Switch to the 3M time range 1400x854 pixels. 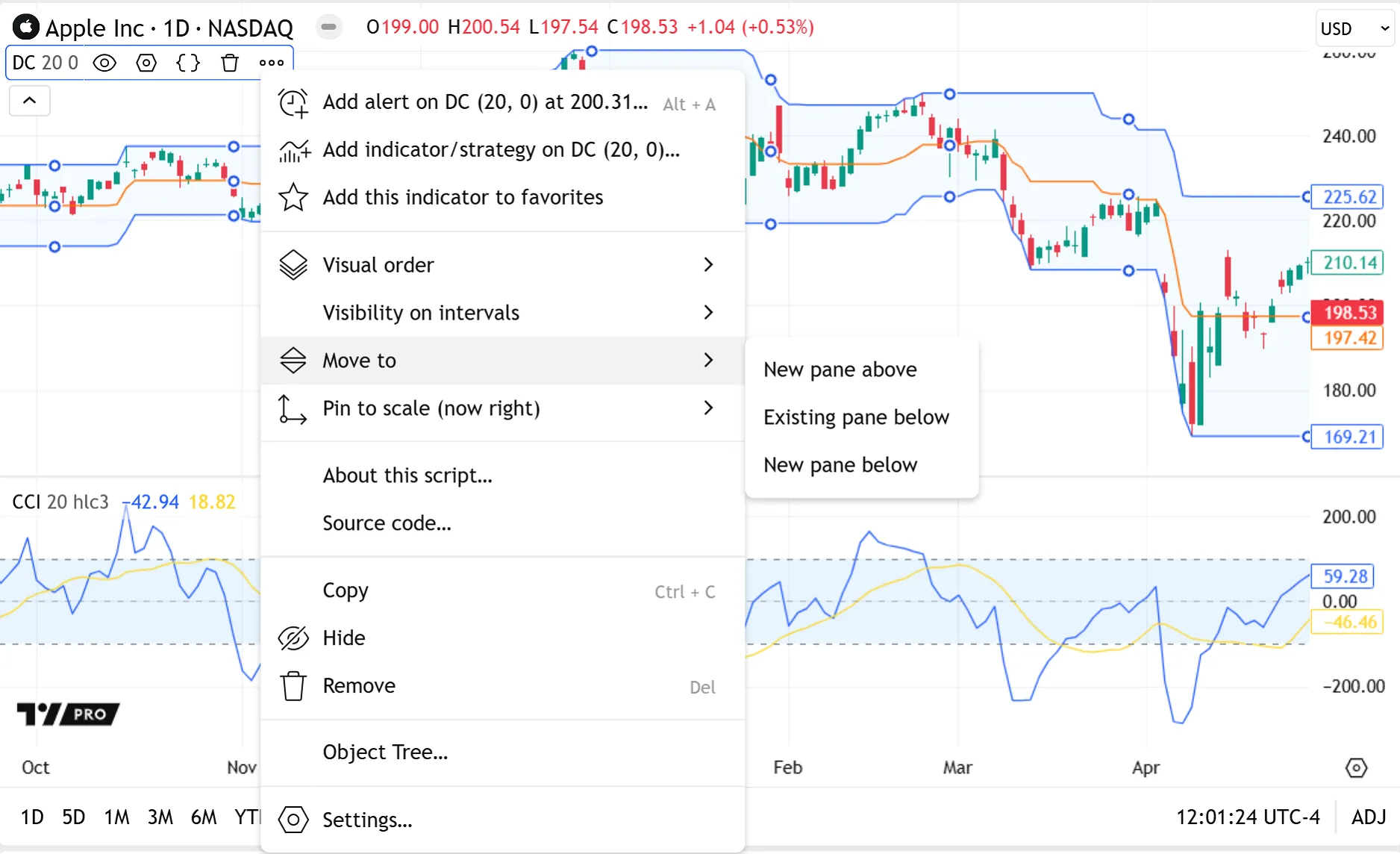pyautogui.click(x=160, y=817)
